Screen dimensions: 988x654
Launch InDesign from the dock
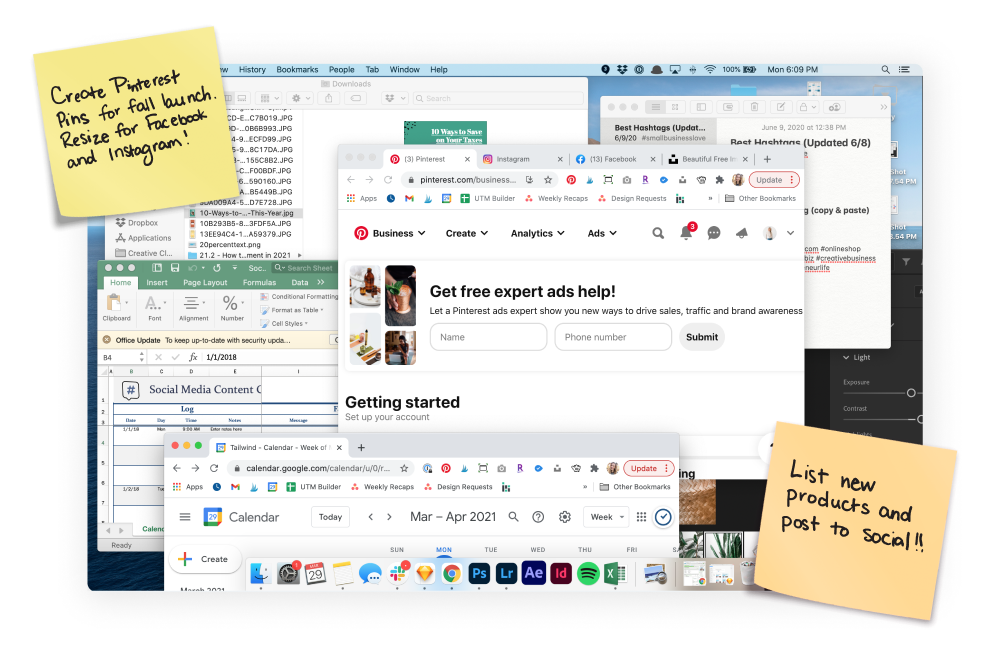561,573
